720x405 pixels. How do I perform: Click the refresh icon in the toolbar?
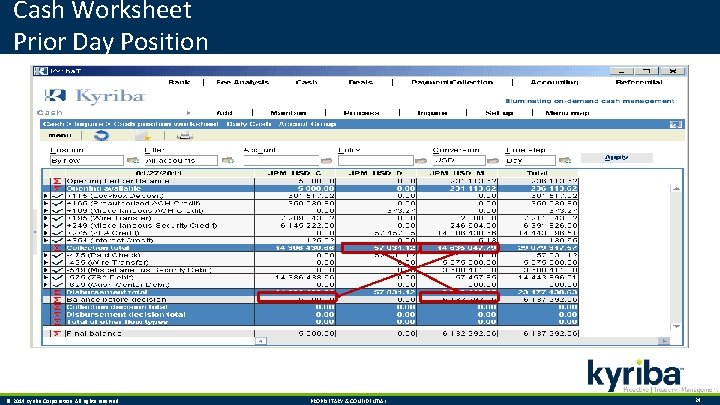101,135
